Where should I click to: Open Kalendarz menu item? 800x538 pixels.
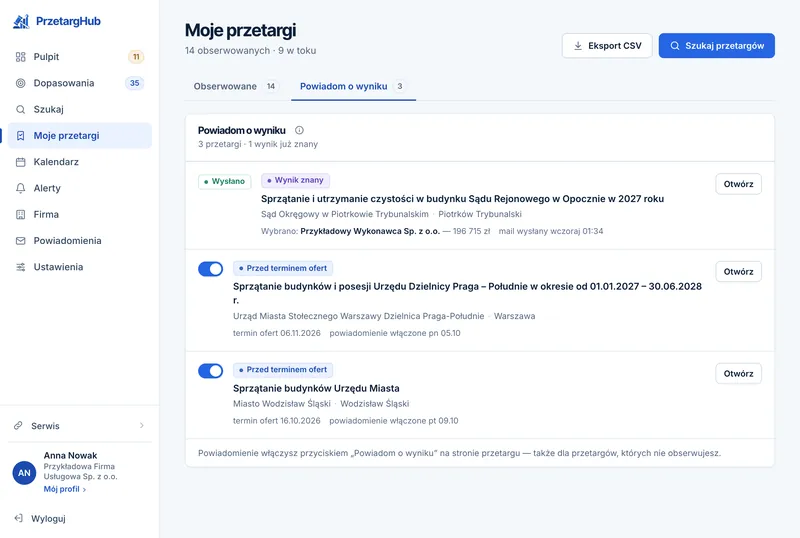[x=80, y=162]
